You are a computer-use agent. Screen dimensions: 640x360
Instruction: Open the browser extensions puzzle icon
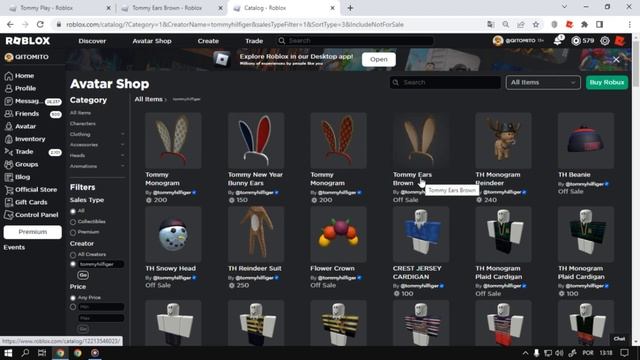pos(584,24)
